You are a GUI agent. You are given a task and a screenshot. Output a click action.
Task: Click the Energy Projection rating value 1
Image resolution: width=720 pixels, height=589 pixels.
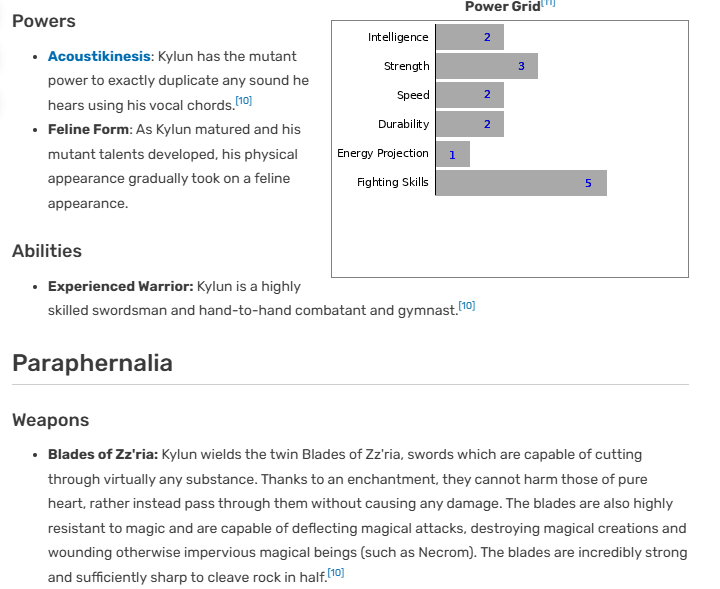[452, 155]
